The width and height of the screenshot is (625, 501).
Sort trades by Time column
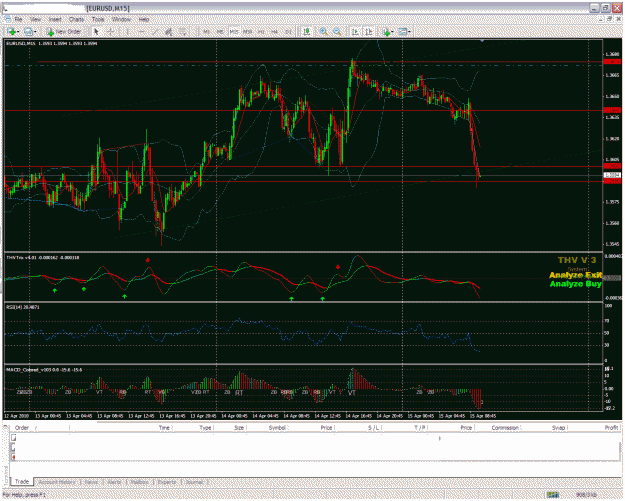[x=164, y=428]
